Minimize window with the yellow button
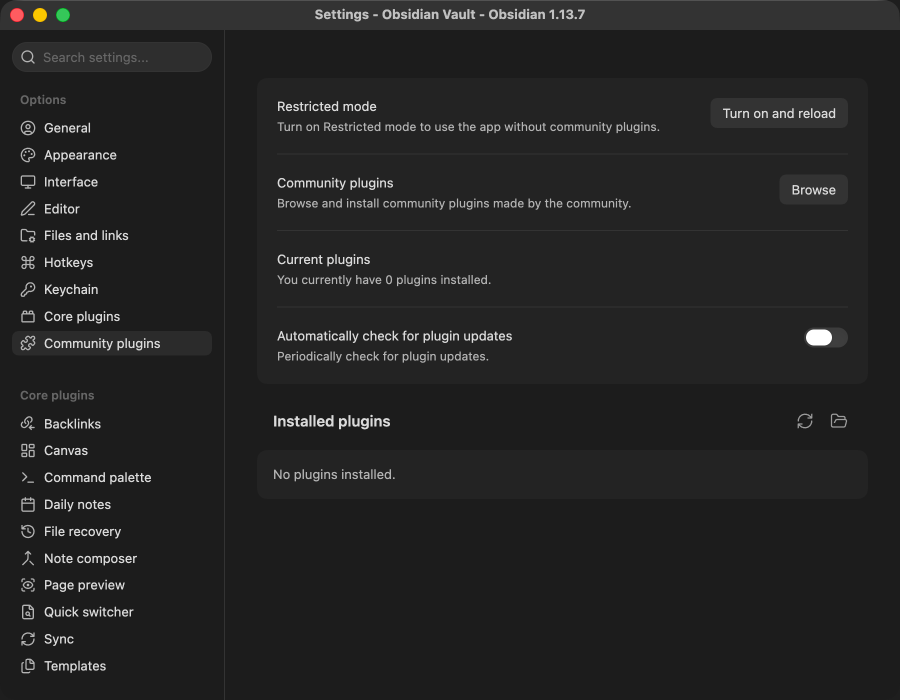Viewport: 900px width, 700px height. click(x=40, y=15)
